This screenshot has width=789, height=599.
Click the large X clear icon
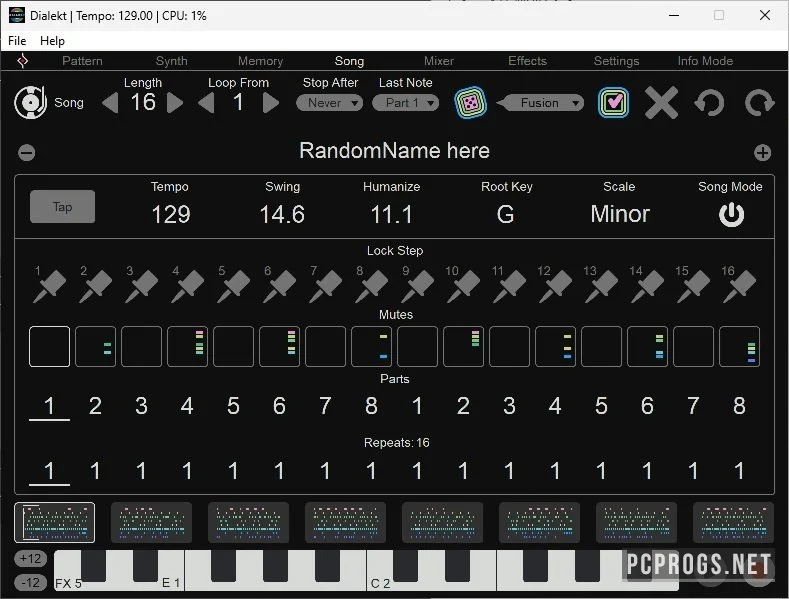(661, 103)
